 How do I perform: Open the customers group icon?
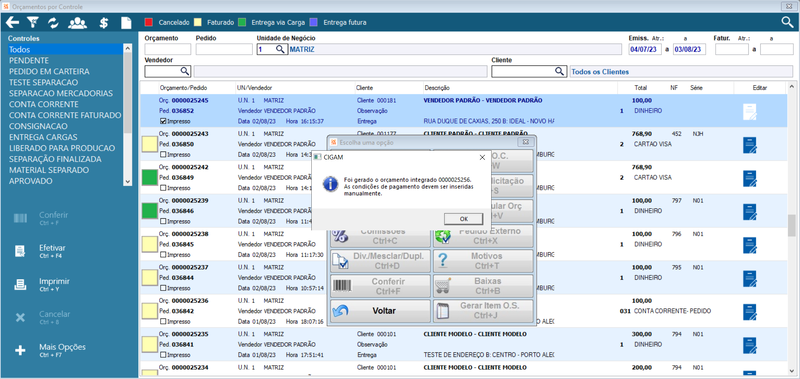click(77, 22)
